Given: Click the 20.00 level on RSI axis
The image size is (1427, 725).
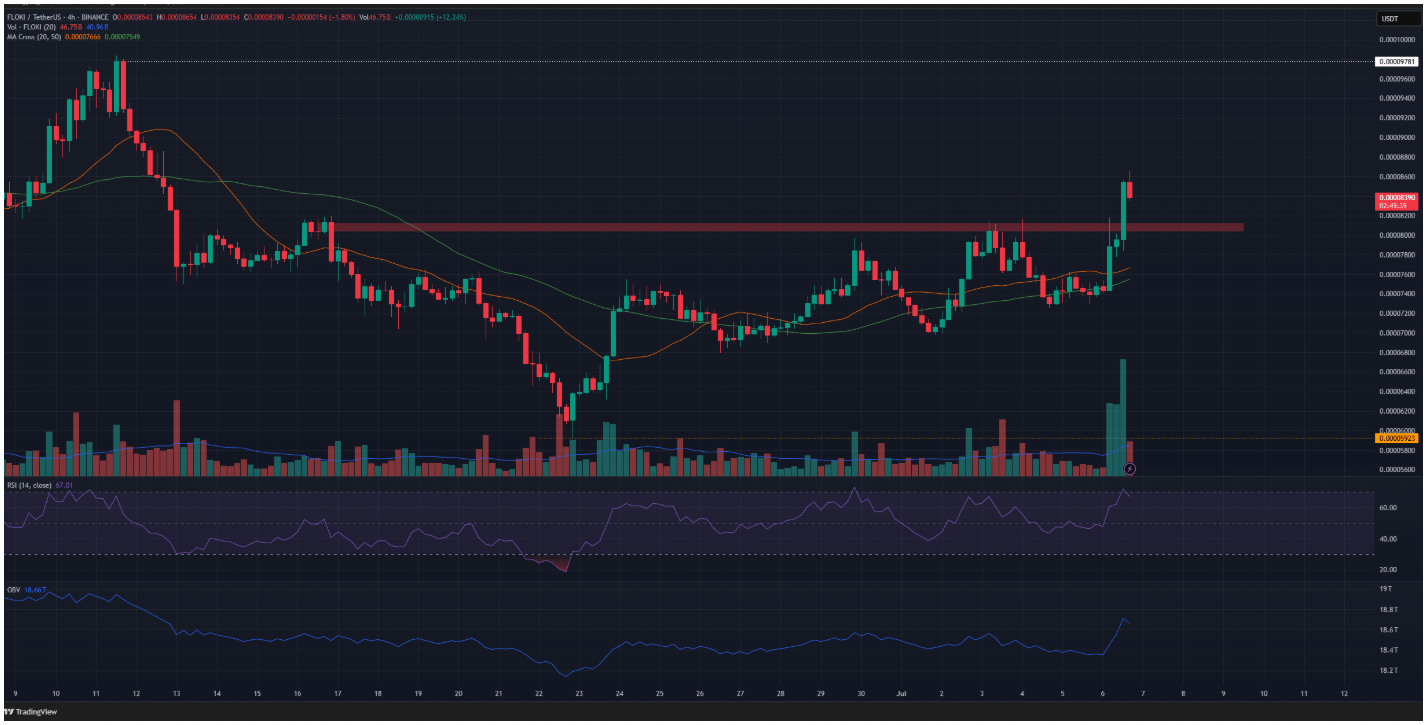Looking at the screenshot, I should (x=1387, y=569).
